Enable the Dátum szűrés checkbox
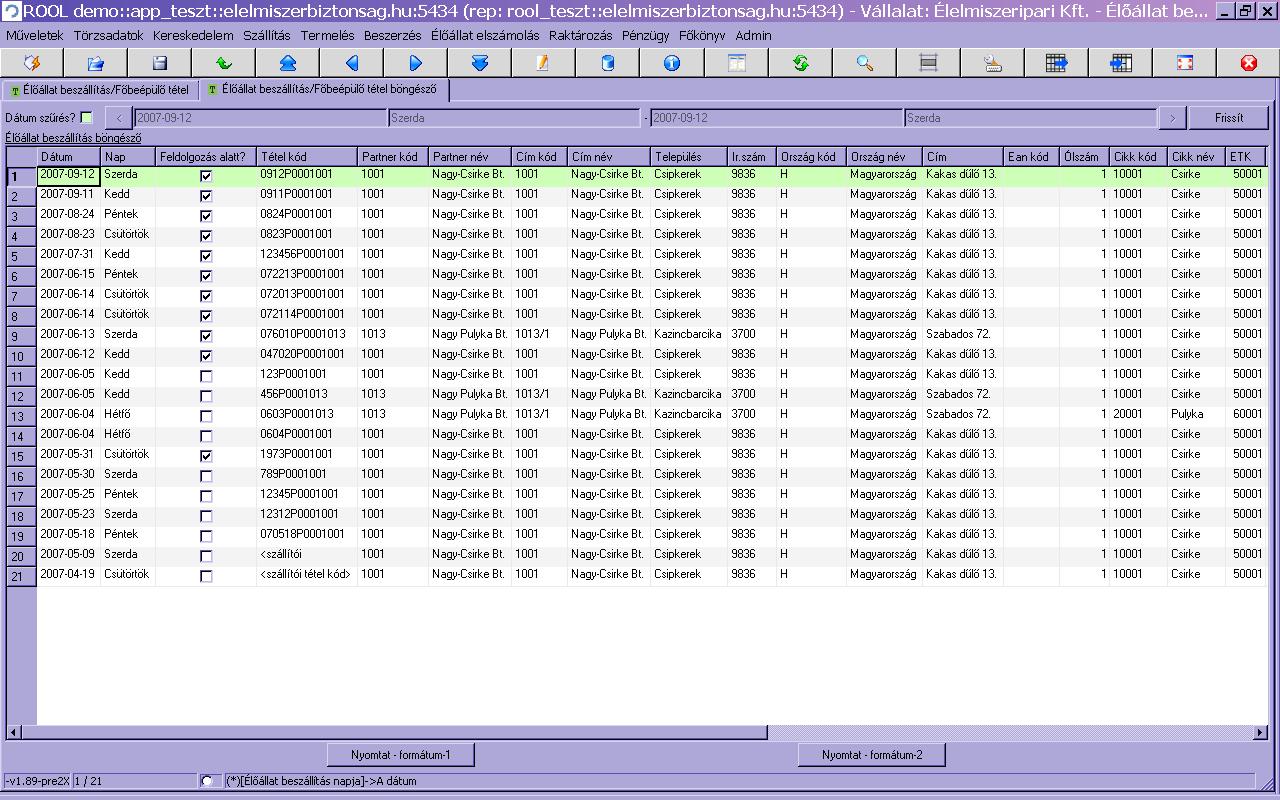The image size is (1280, 800). (86, 118)
